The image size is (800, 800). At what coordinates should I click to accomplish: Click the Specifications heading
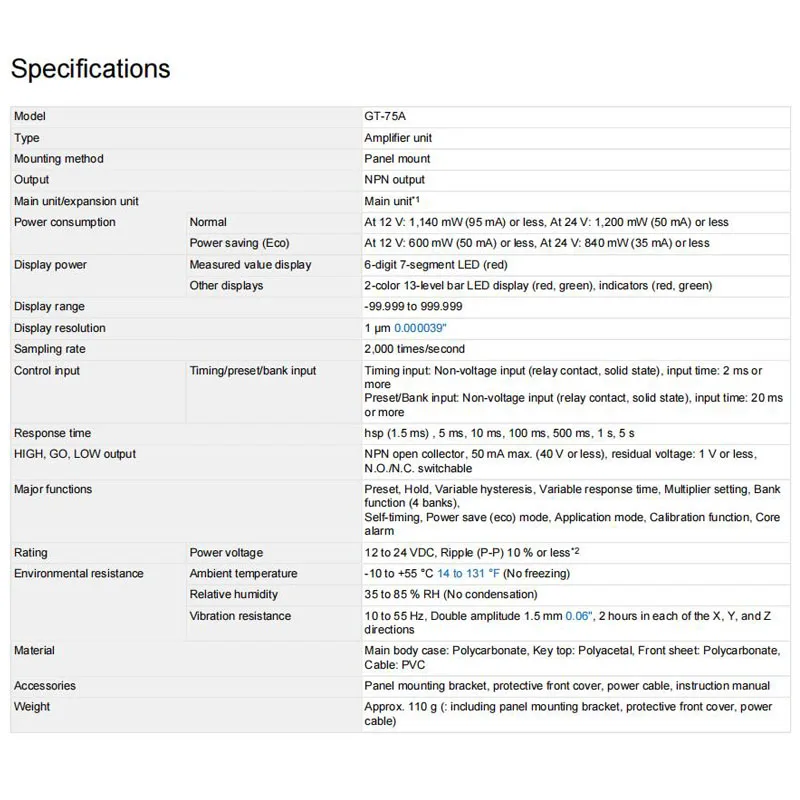coord(90,69)
